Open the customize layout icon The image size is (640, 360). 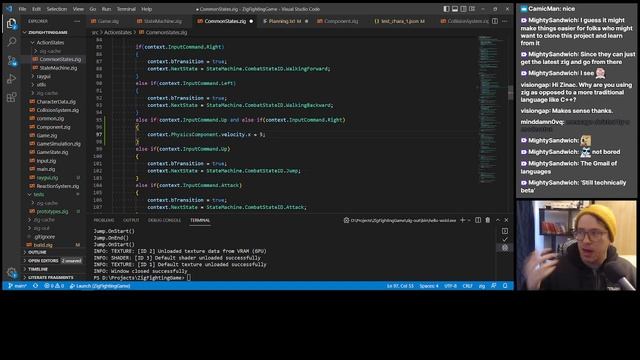coord(472,9)
